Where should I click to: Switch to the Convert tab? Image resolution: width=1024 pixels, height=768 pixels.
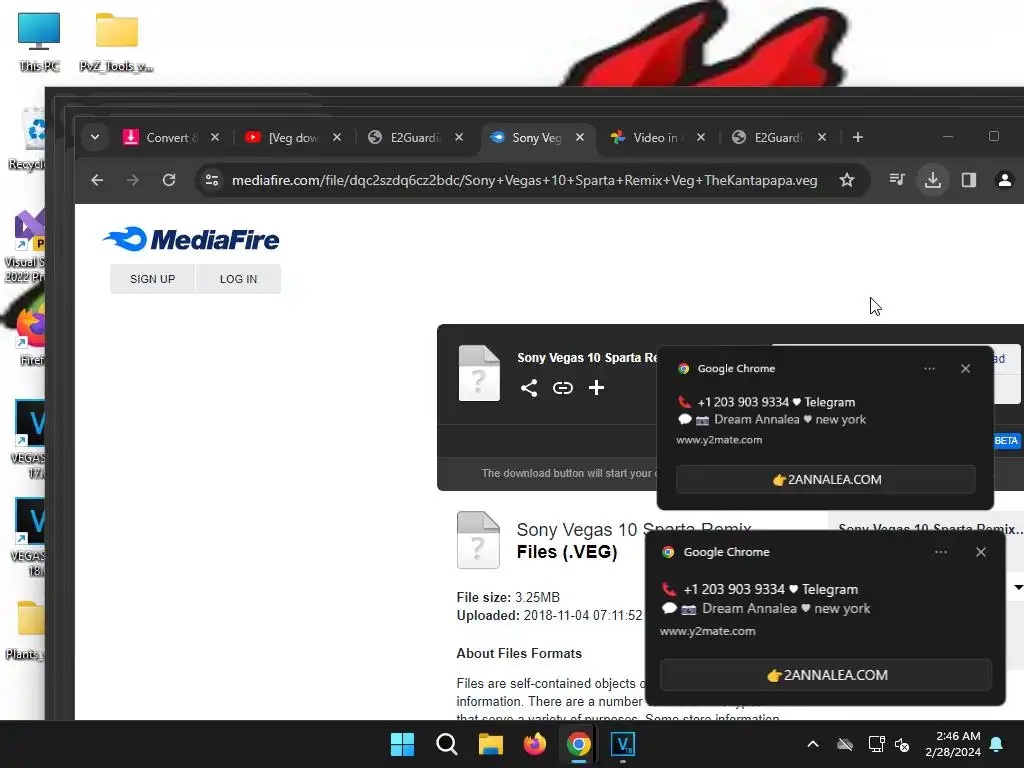[161, 137]
